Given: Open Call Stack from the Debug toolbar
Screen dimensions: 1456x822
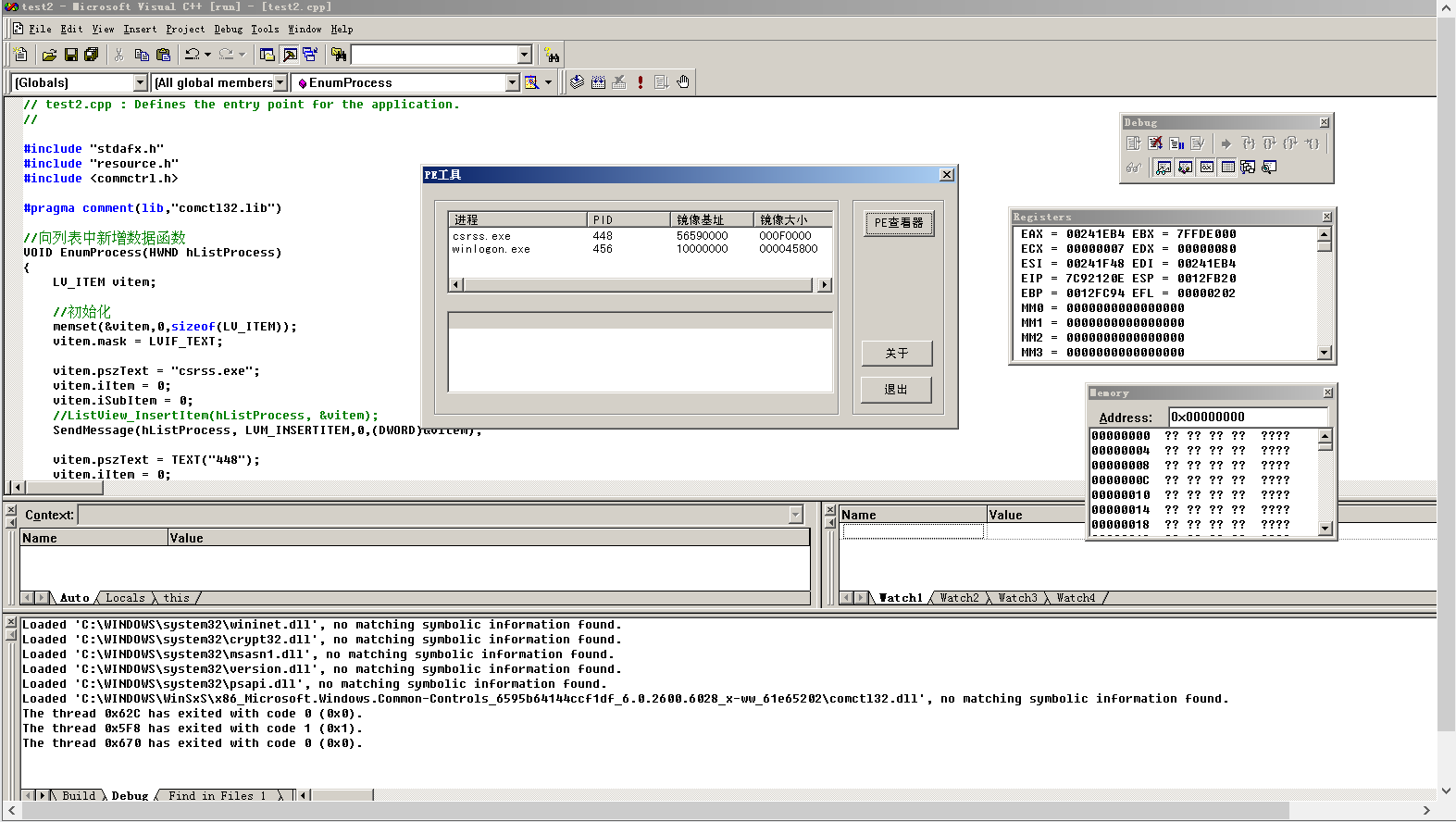Looking at the screenshot, I should tap(1249, 168).
